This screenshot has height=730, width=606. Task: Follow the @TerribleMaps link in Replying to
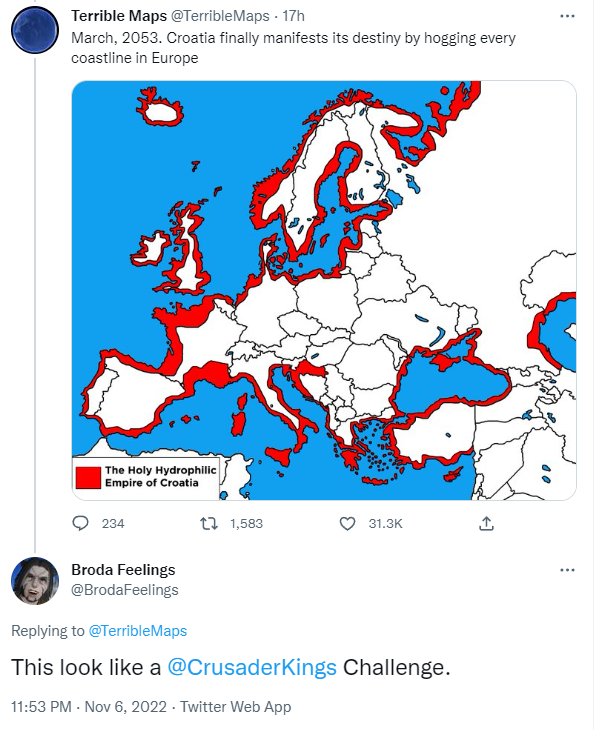[x=137, y=631]
